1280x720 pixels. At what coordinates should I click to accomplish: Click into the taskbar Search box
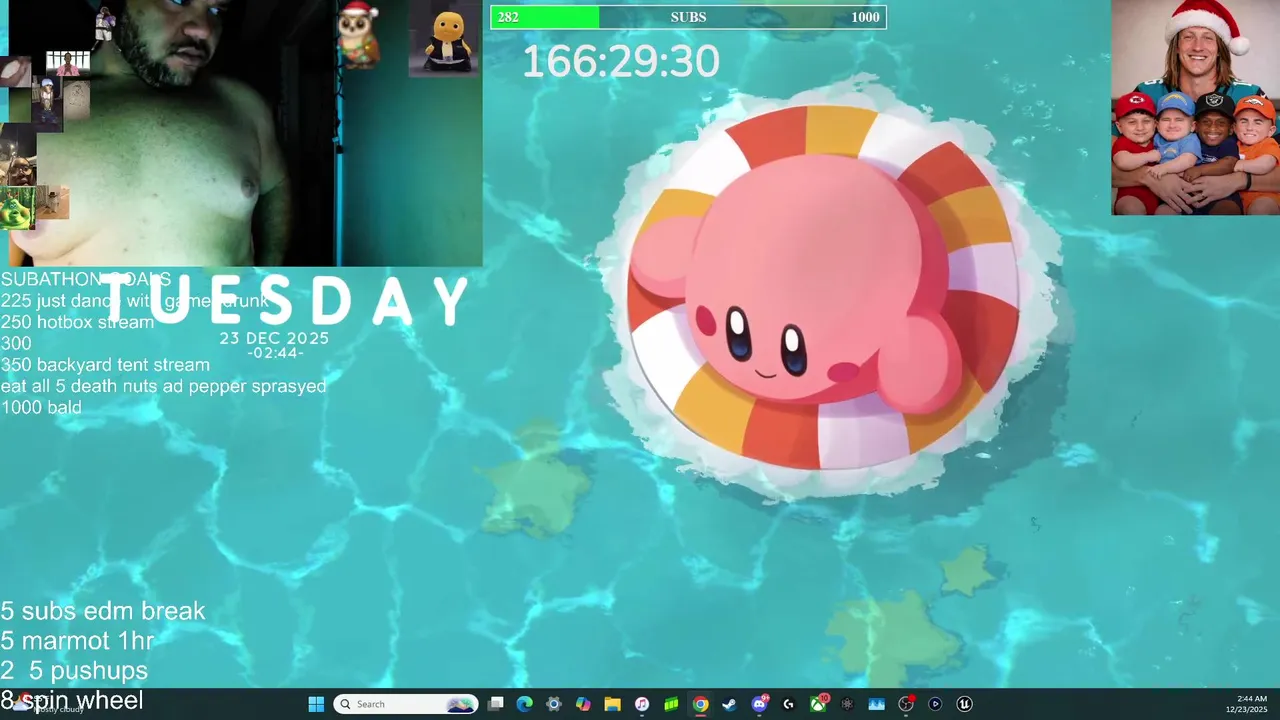pos(405,704)
